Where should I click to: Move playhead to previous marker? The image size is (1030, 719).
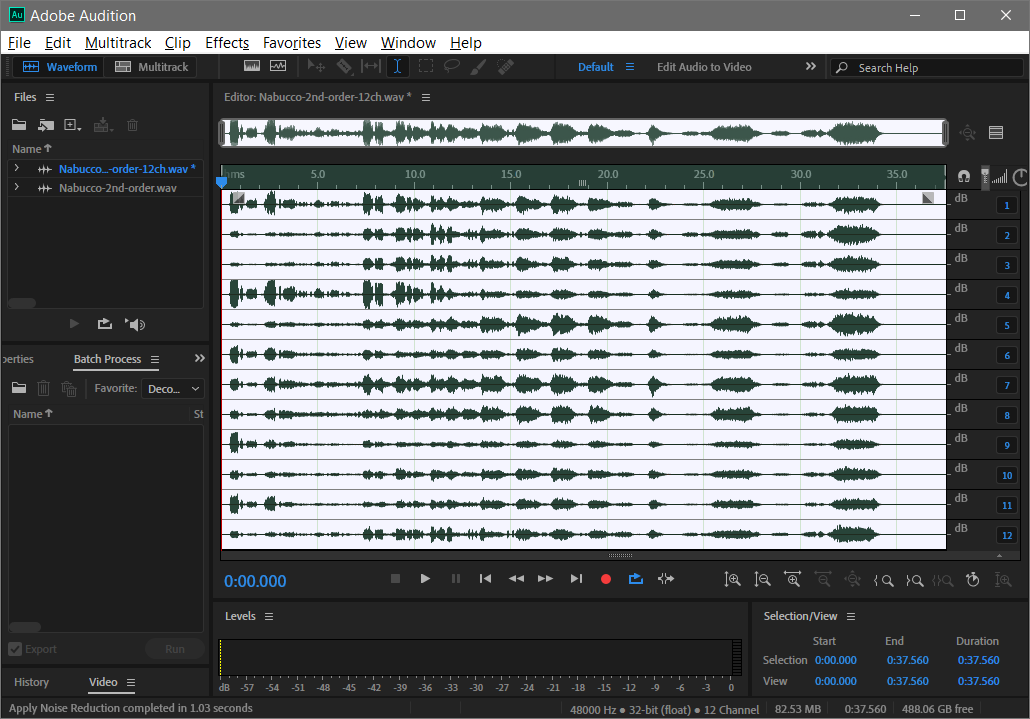pos(485,578)
